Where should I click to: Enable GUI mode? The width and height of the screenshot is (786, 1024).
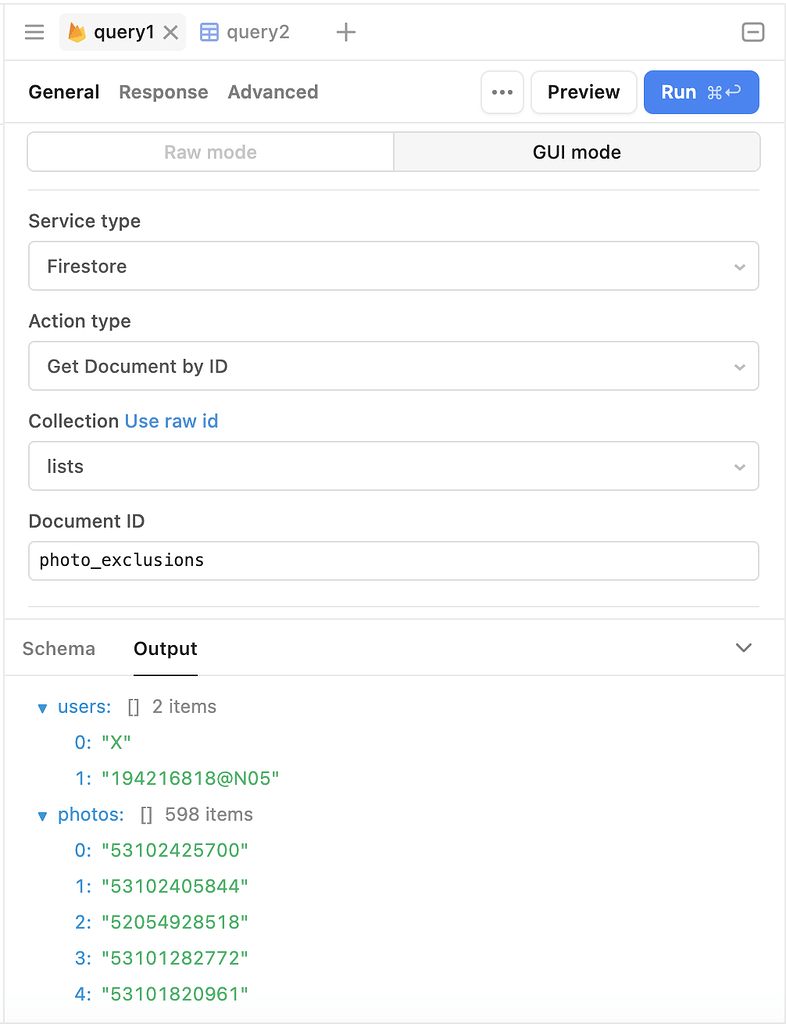(576, 152)
